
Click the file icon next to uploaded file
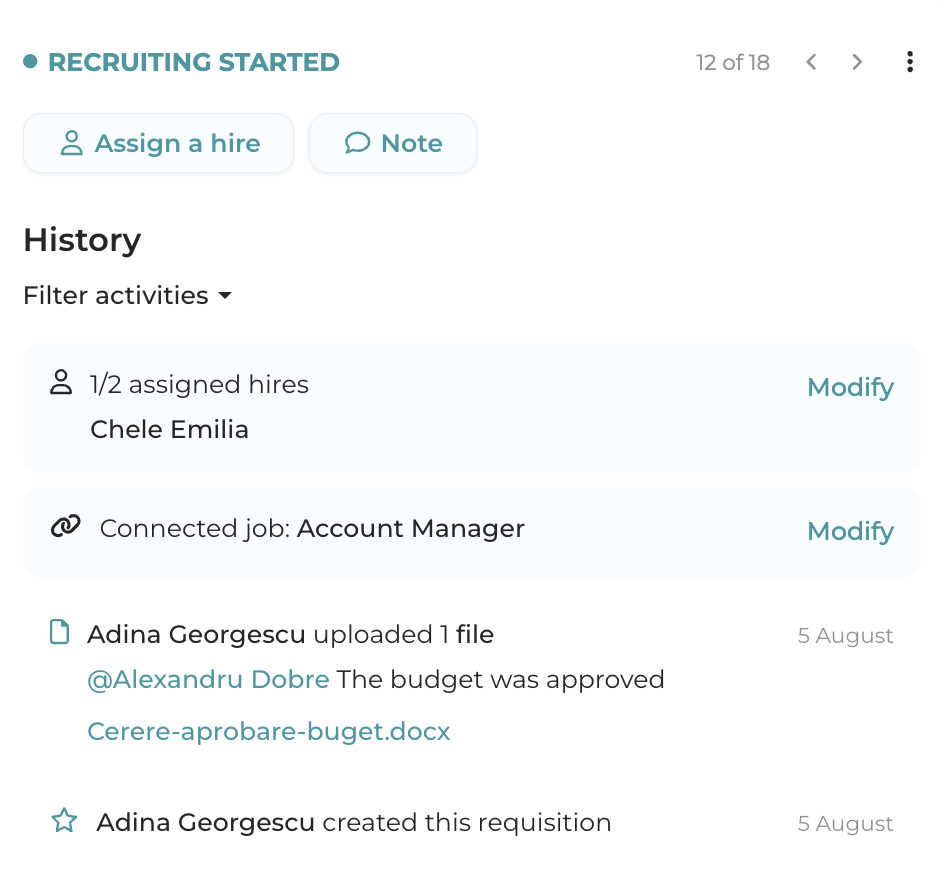pyautogui.click(x=60, y=632)
